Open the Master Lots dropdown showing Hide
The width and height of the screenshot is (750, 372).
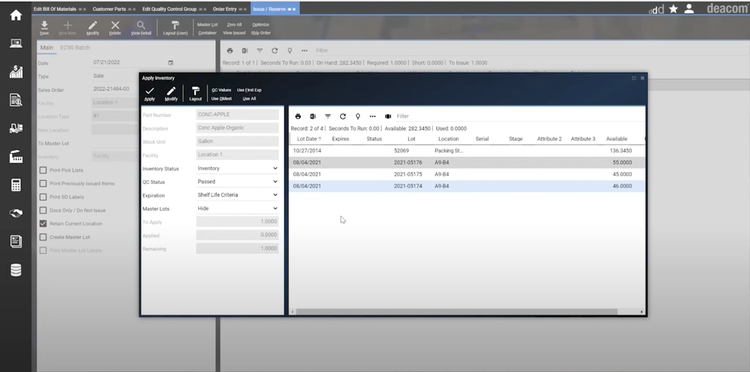pyautogui.click(x=237, y=208)
